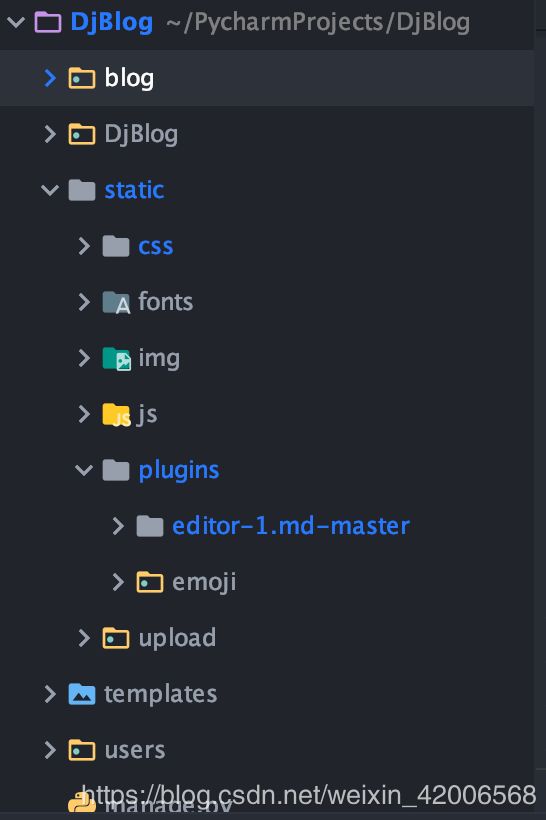Click the emoji package folder icon
Viewport: 546px width, 820px height.
[x=150, y=582]
